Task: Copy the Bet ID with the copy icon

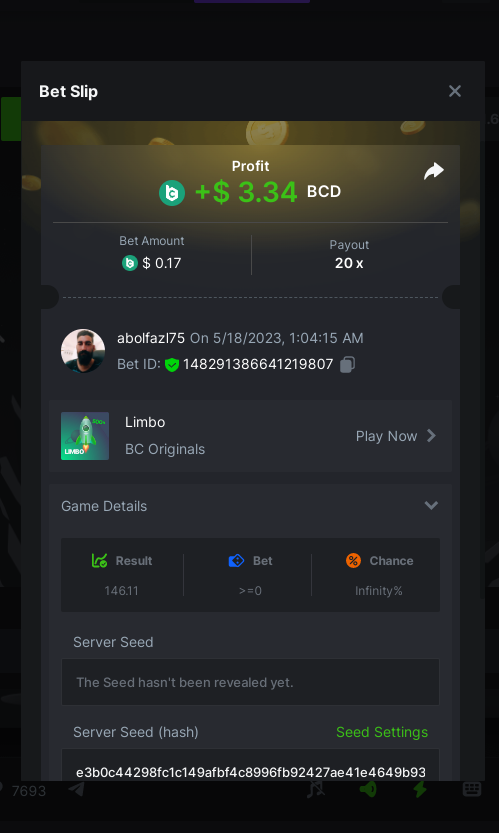Action: (x=347, y=364)
